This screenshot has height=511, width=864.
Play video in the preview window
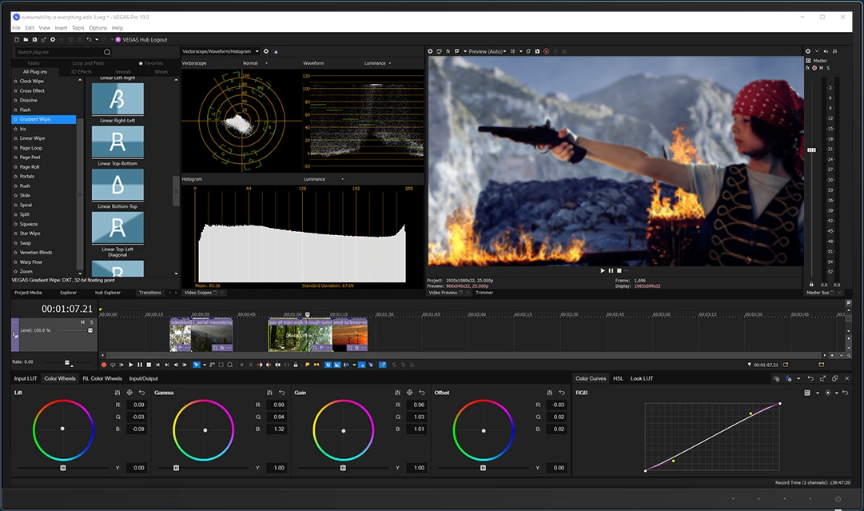pyautogui.click(x=602, y=271)
